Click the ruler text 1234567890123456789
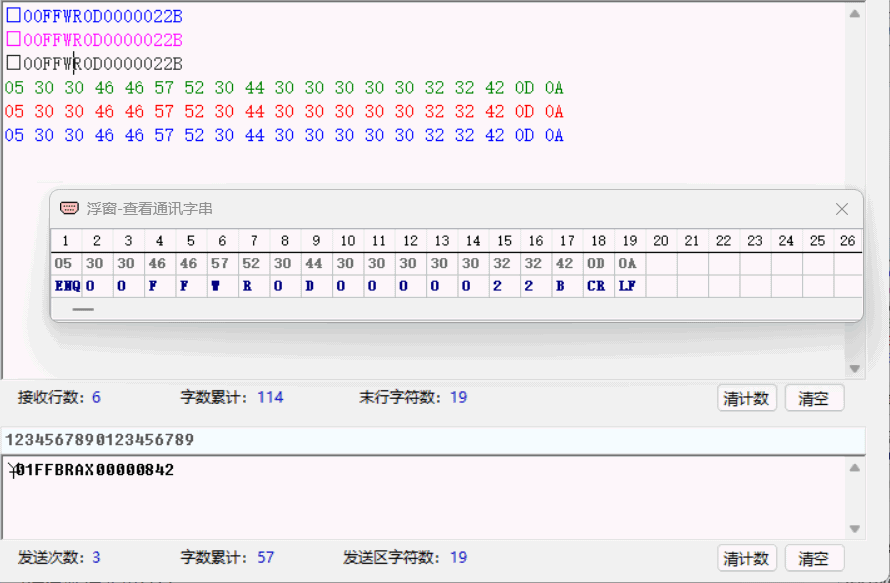 pos(99,440)
